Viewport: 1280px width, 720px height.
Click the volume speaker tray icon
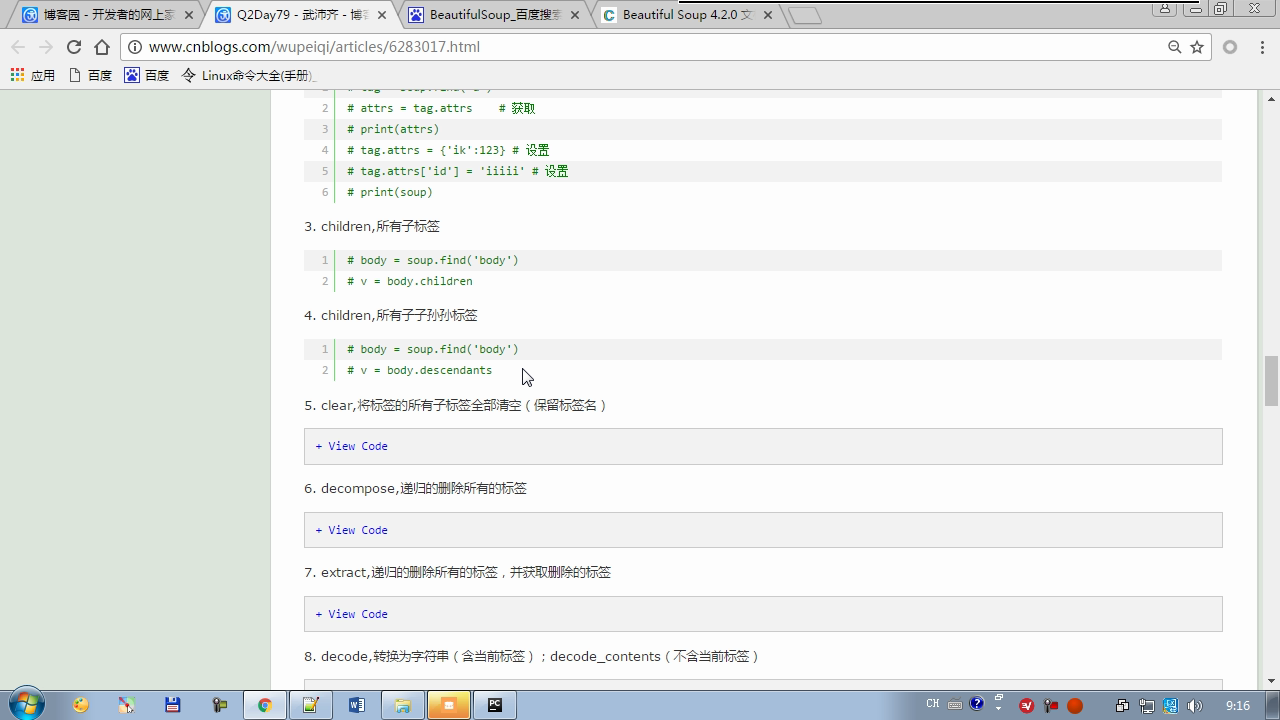(1194, 706)
